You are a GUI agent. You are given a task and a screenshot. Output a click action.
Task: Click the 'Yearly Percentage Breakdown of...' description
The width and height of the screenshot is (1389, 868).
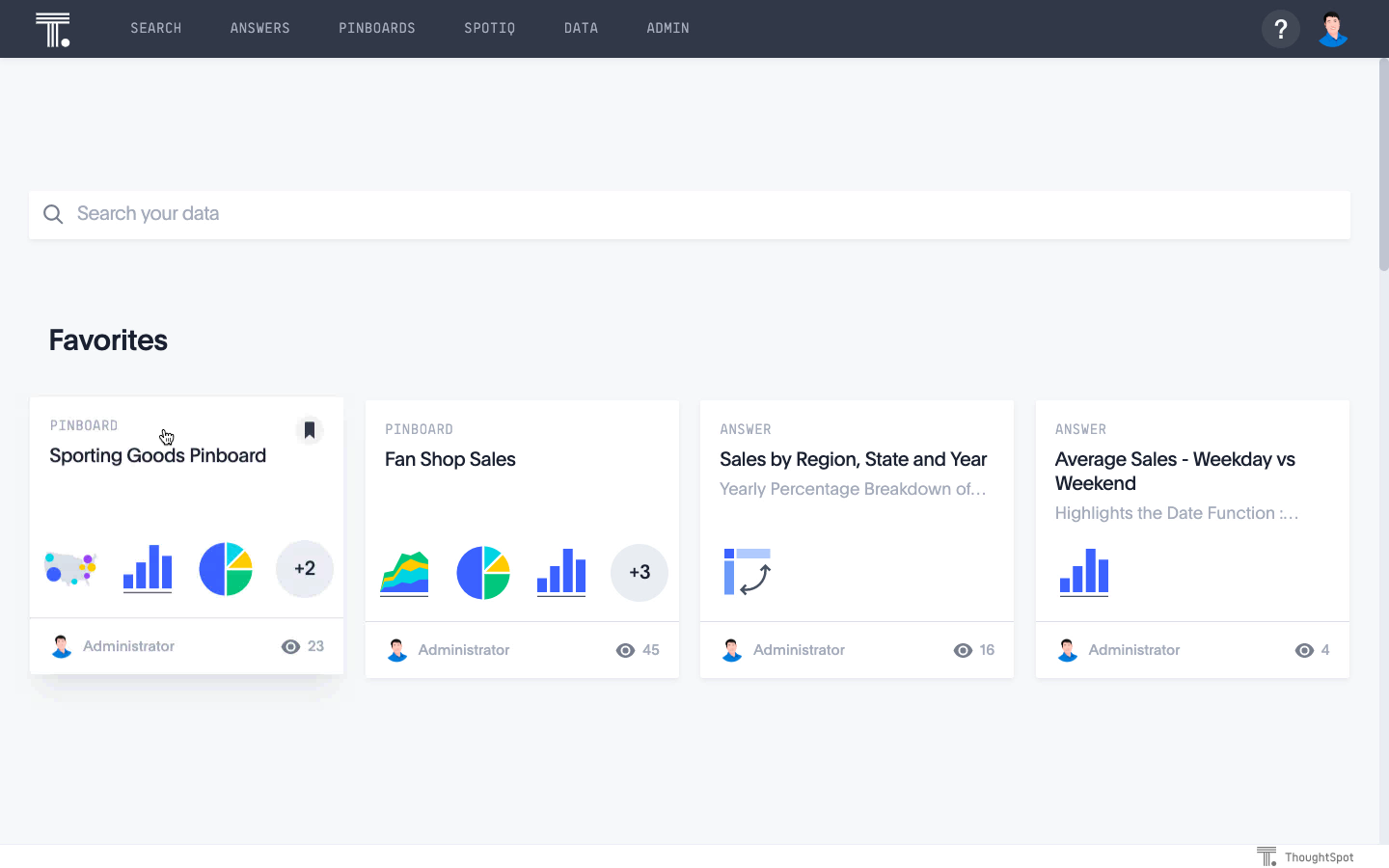[853, 489]
